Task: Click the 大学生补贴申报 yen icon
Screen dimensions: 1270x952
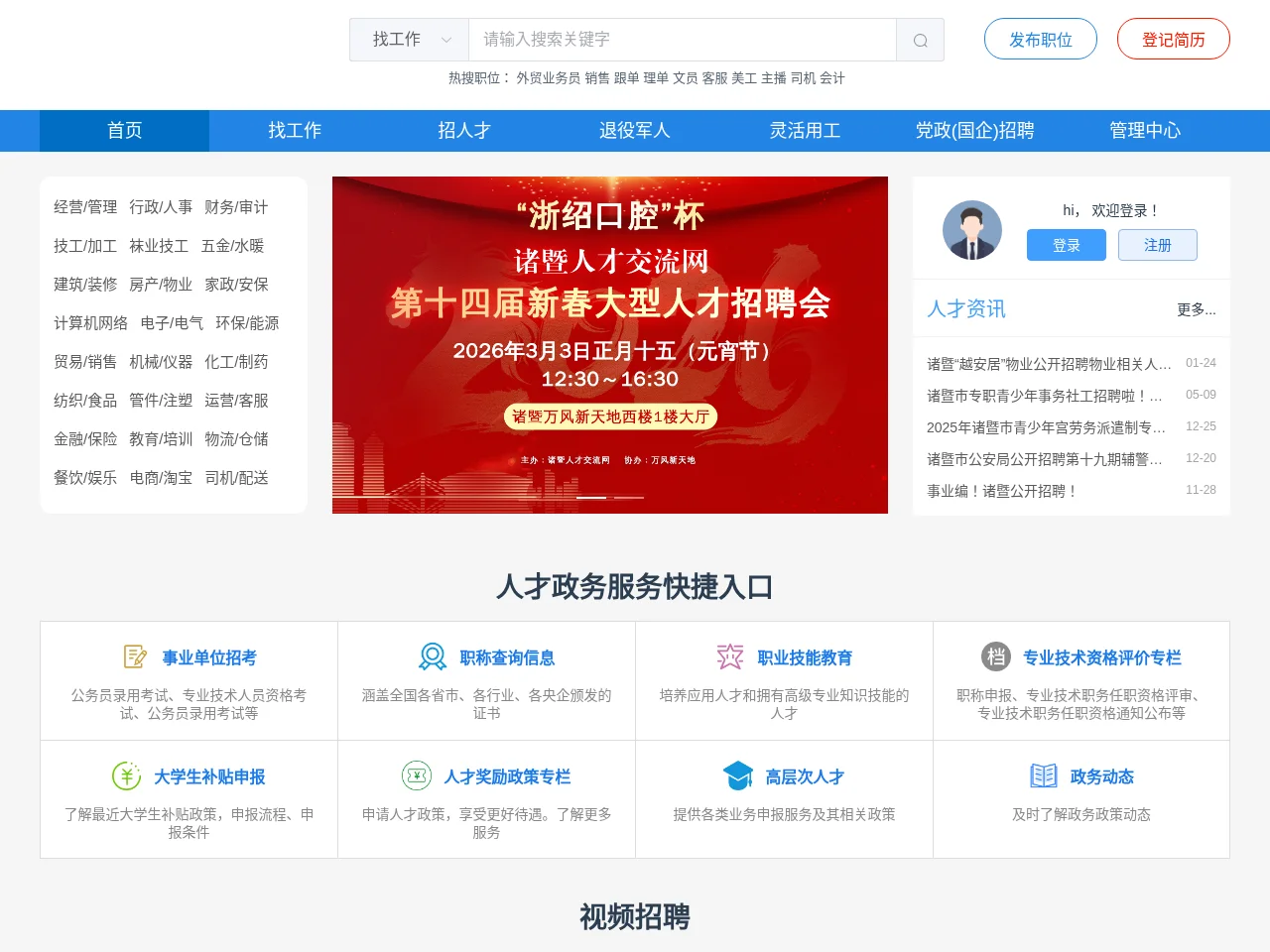Action: (x=126, y=775)
